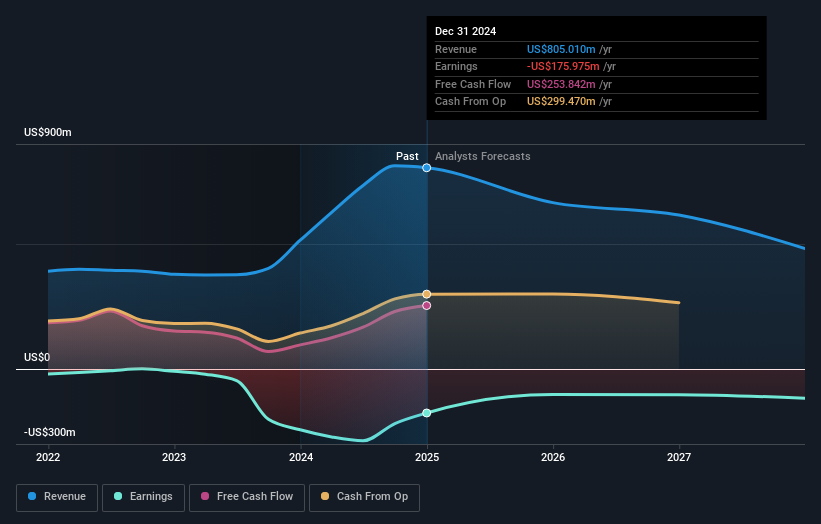Click the blue Revenue data point at 2025
Image resolution: width=821 pixels, height=524 pixels.
(x=427, y=168)
